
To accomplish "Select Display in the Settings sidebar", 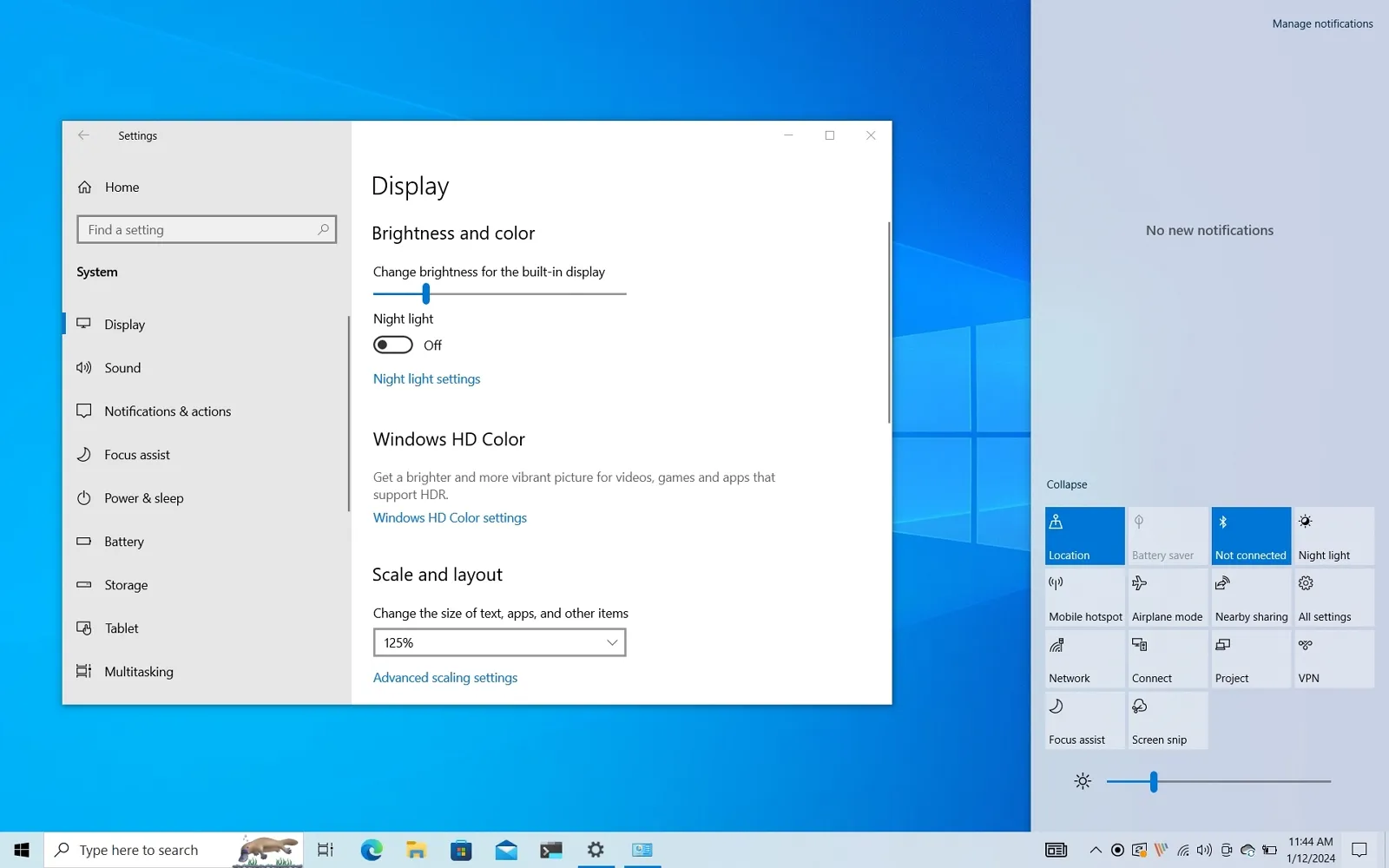I will pyautogui.click(x=124, y=324).
